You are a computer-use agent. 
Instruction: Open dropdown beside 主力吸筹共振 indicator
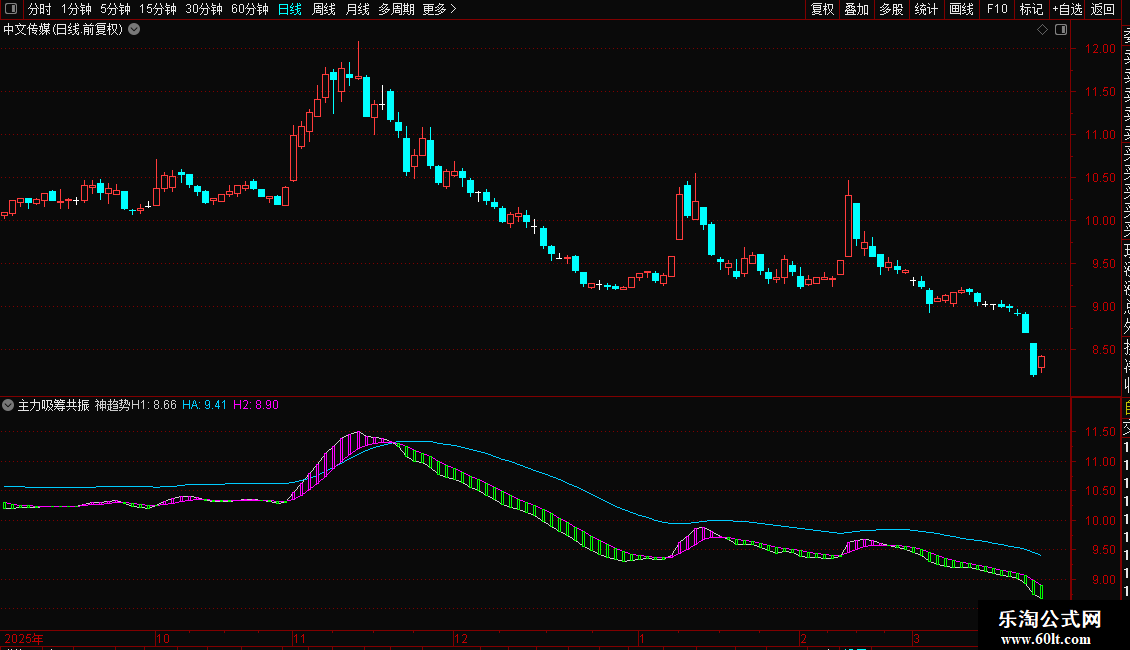point(8,405)
